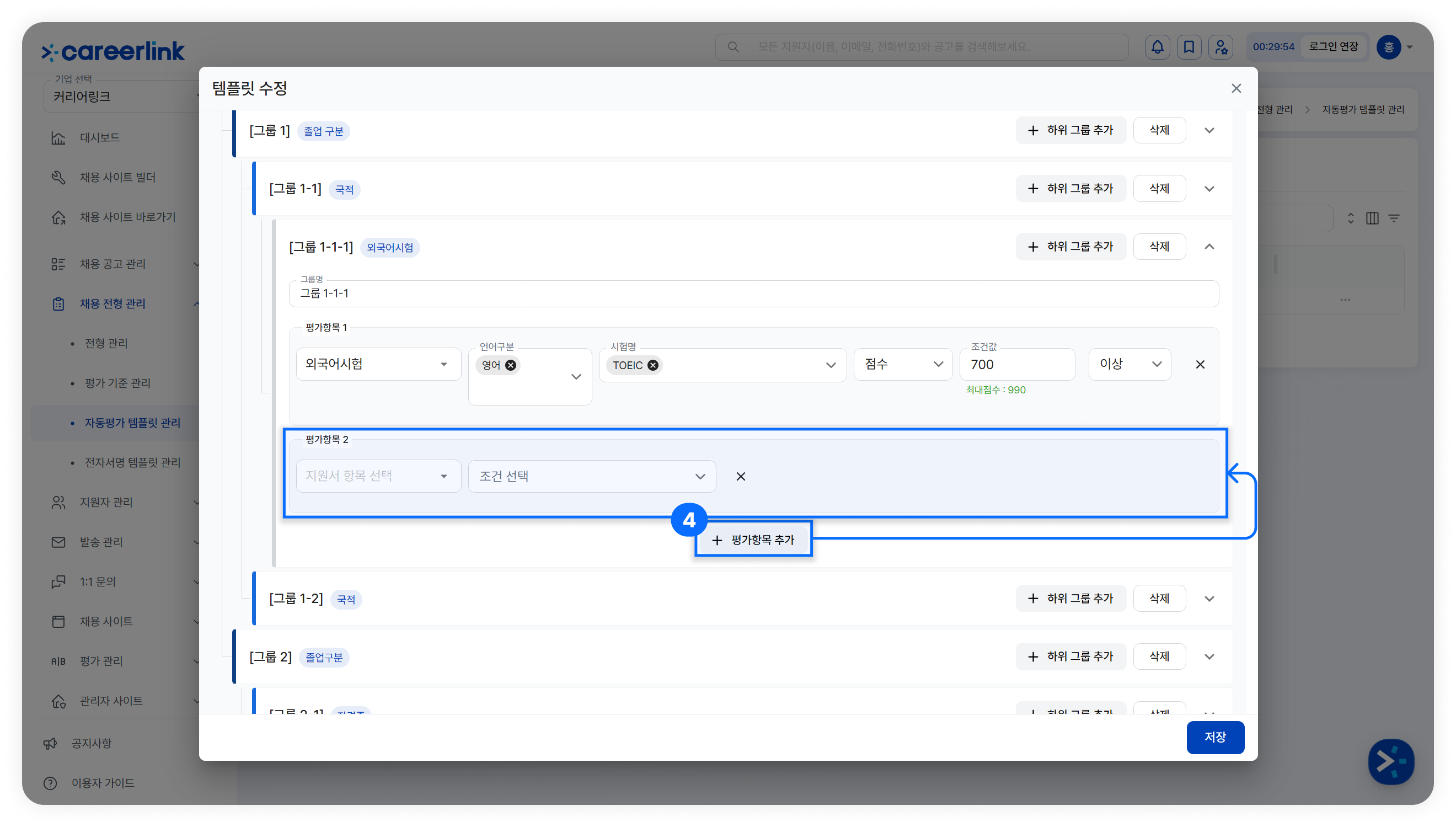Collapse the 그룹 1-1-1 section chevron
The width and height of the screenshot is (1456, 827).
pos(1209,247)
